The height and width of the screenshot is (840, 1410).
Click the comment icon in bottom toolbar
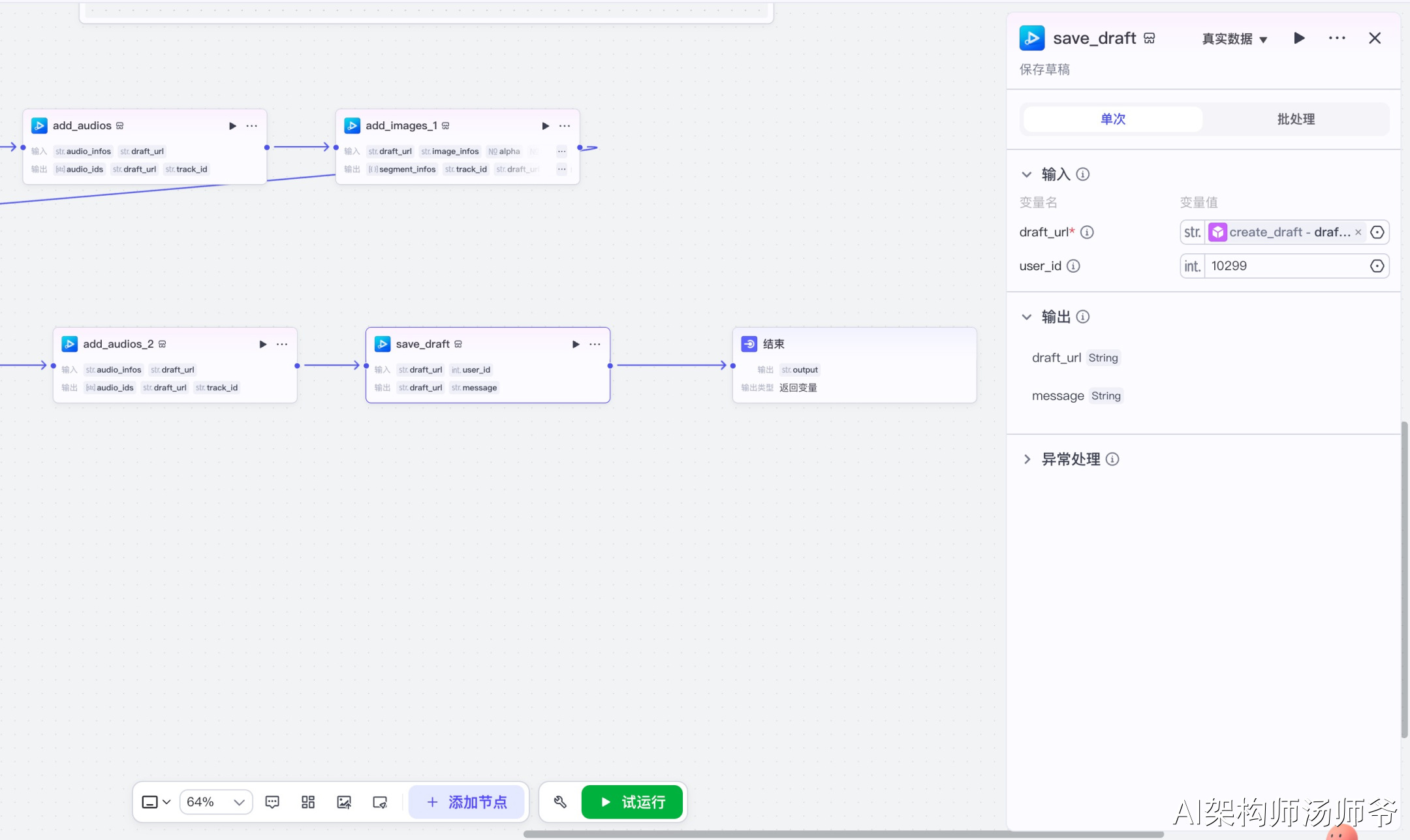[272, 802]
